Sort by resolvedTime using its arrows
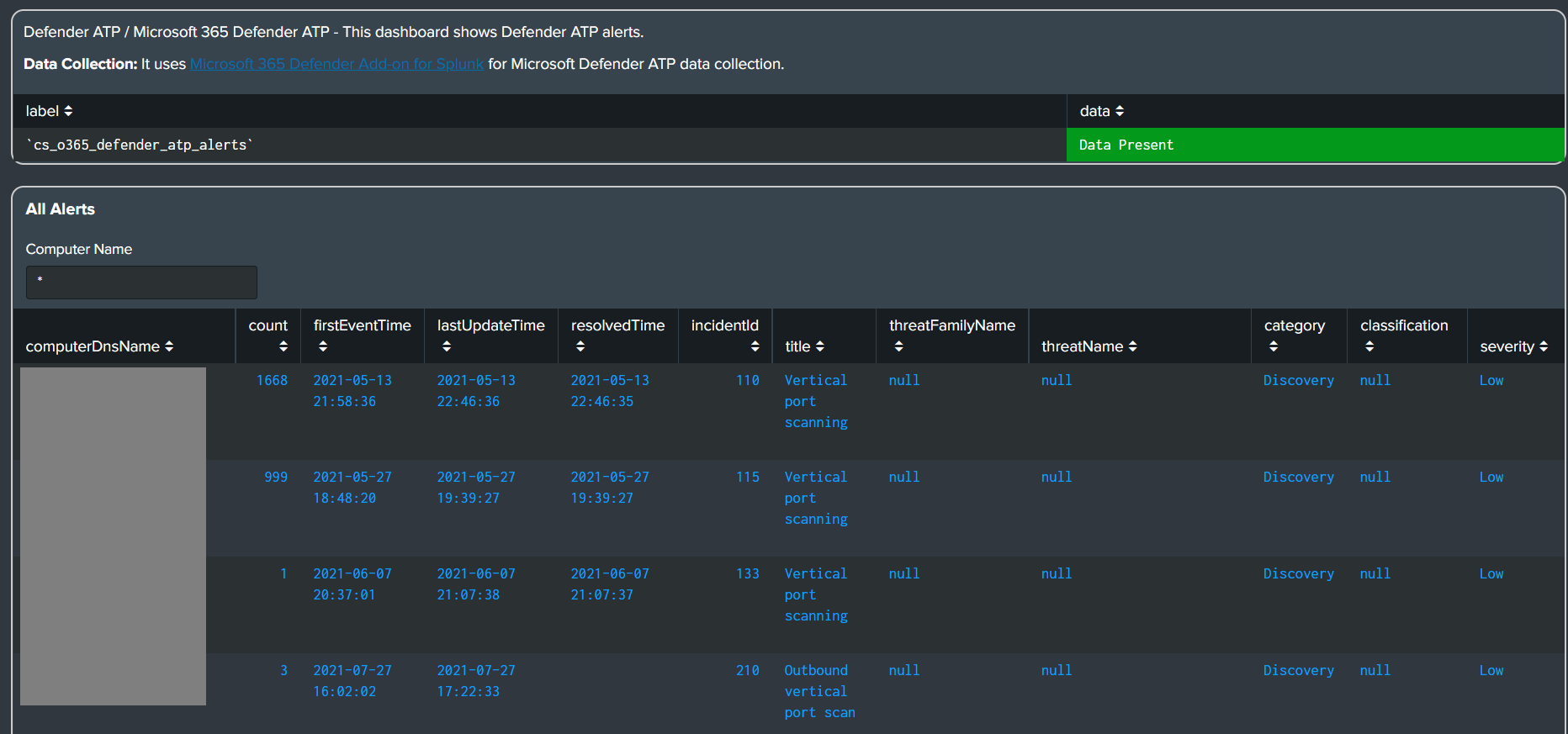 (x=580, y=346)
